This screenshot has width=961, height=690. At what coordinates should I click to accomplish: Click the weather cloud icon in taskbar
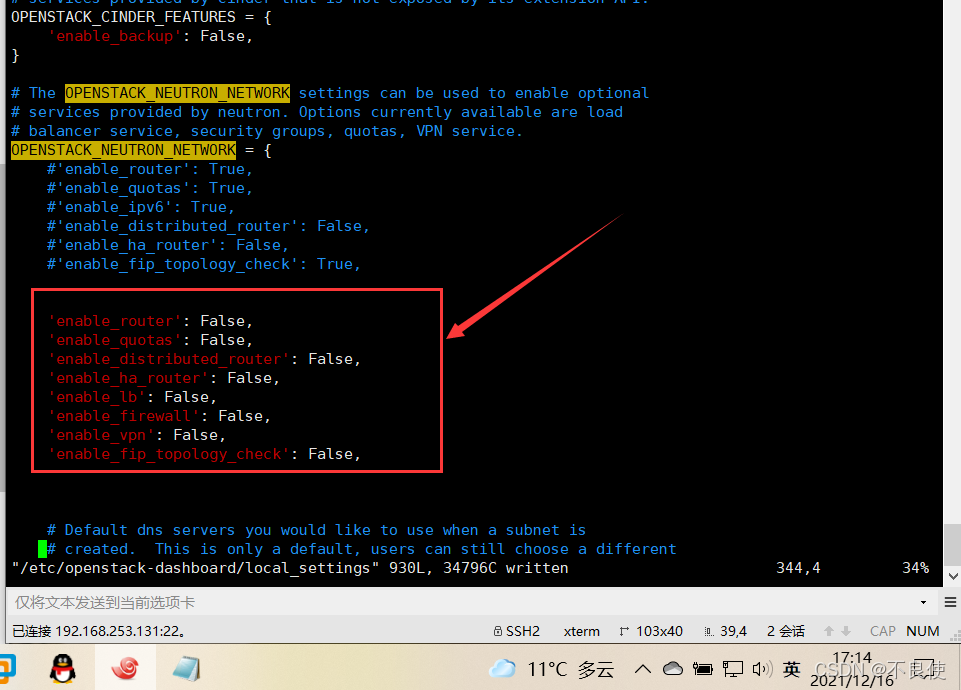(503, 669)
